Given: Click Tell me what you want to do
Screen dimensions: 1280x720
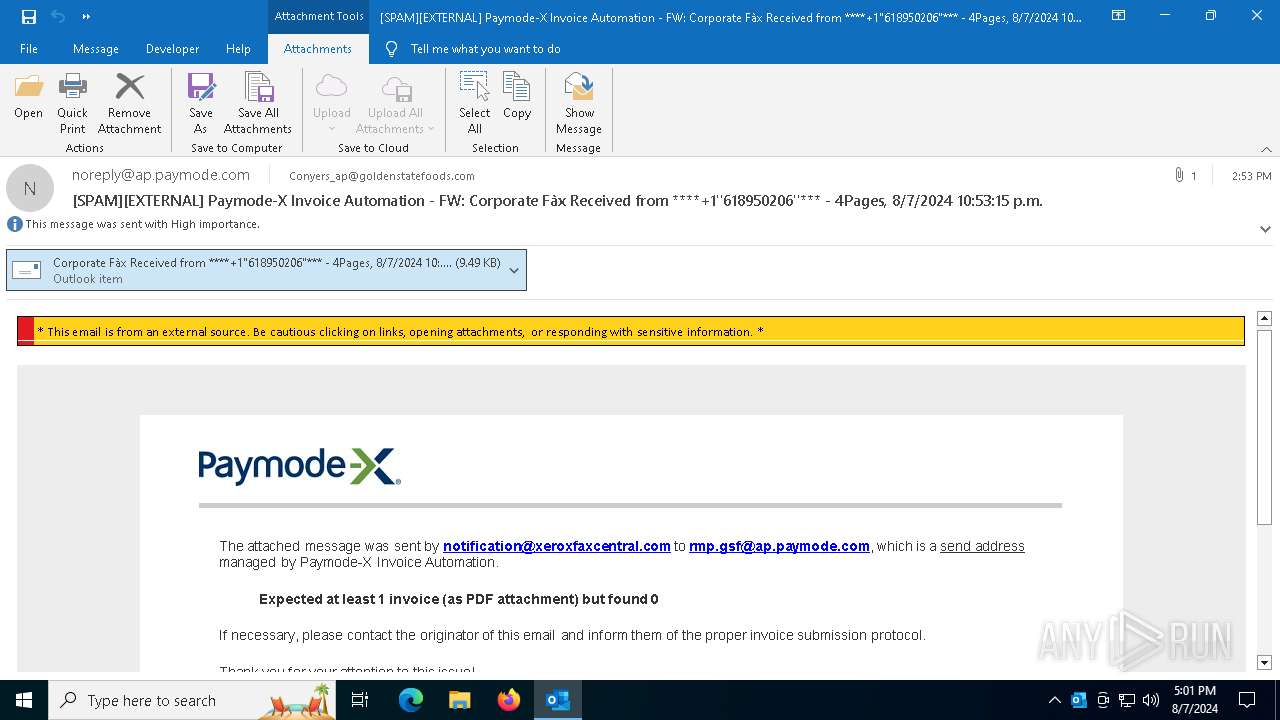Looking at the screenshot, I should (x=473, y=49).
